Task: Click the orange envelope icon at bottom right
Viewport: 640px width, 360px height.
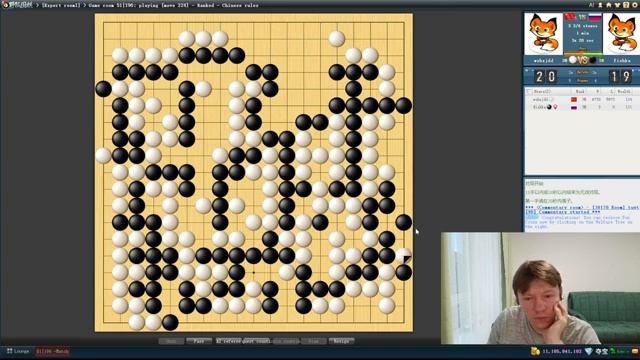Action: (635, 351)
